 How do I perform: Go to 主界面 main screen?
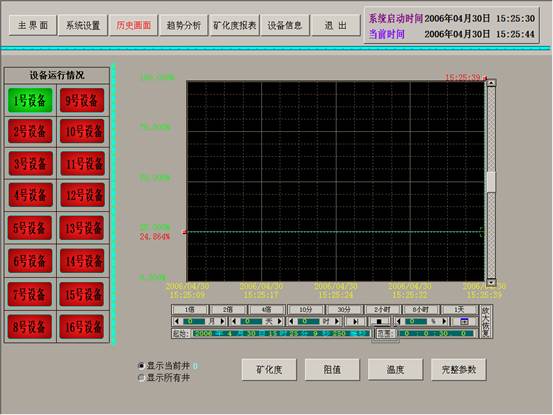coord(33,25)
